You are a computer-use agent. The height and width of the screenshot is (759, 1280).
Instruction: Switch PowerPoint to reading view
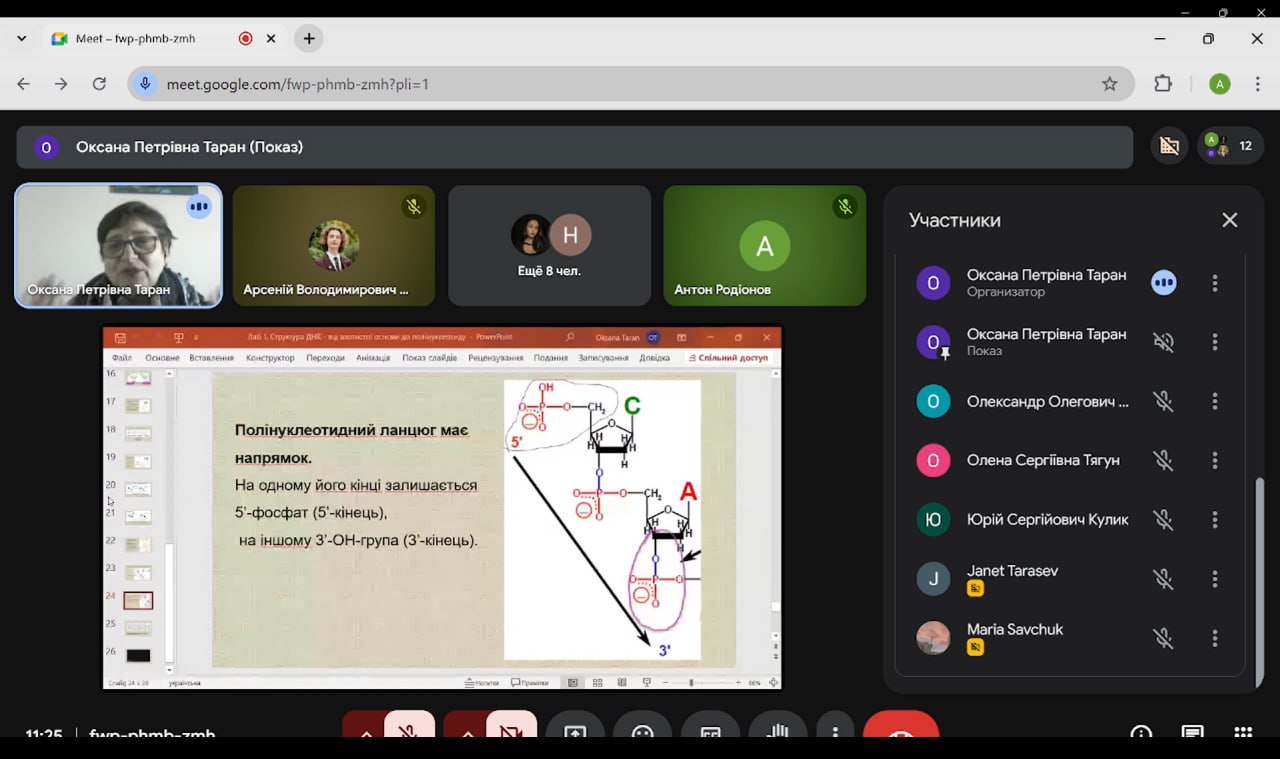click(621, 683)
